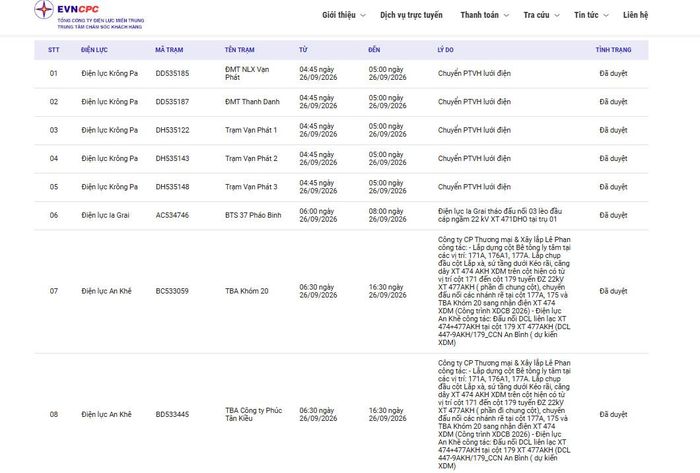Click the long reason text in row 07
The height and width of the screenshot is (473, 700).
pos(504,291)
